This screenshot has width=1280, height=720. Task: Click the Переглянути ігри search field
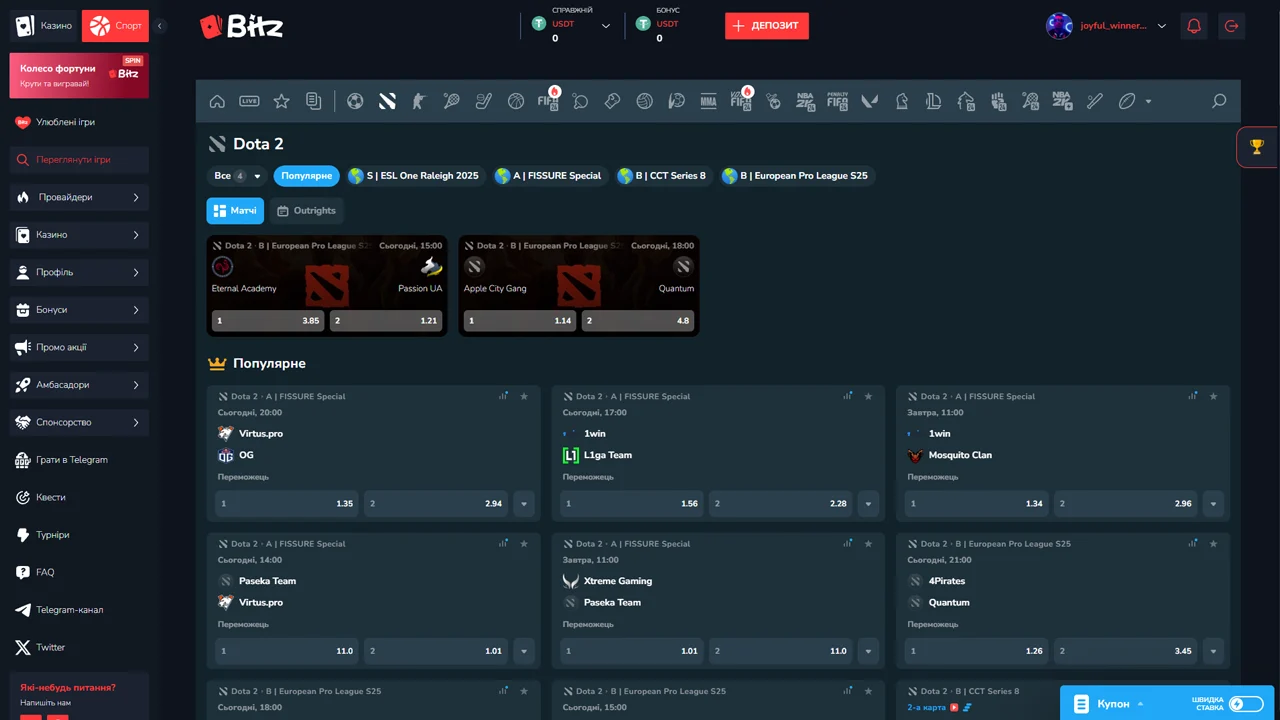point(79,160)
